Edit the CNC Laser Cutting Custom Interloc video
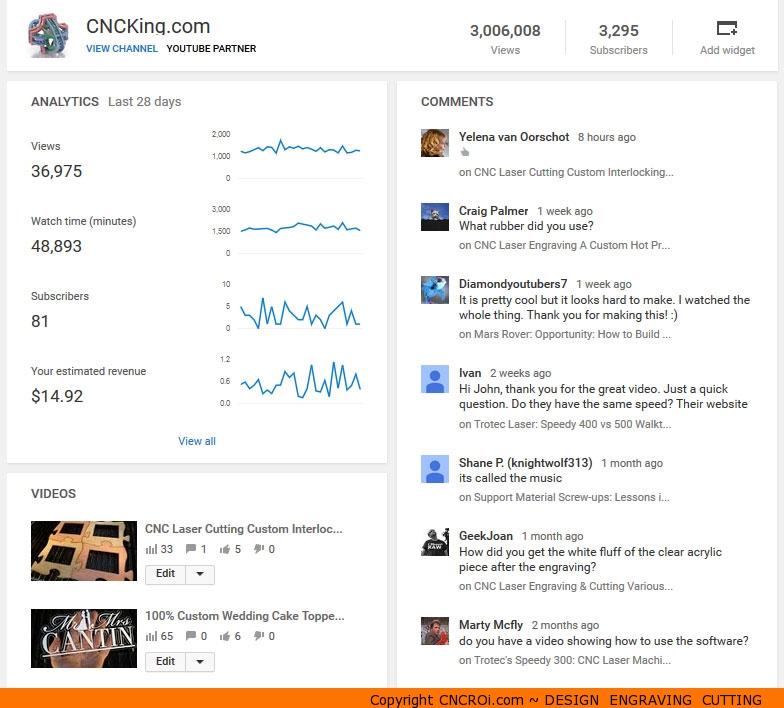Viewport: 784px width, 708px height. coord(166,574)
